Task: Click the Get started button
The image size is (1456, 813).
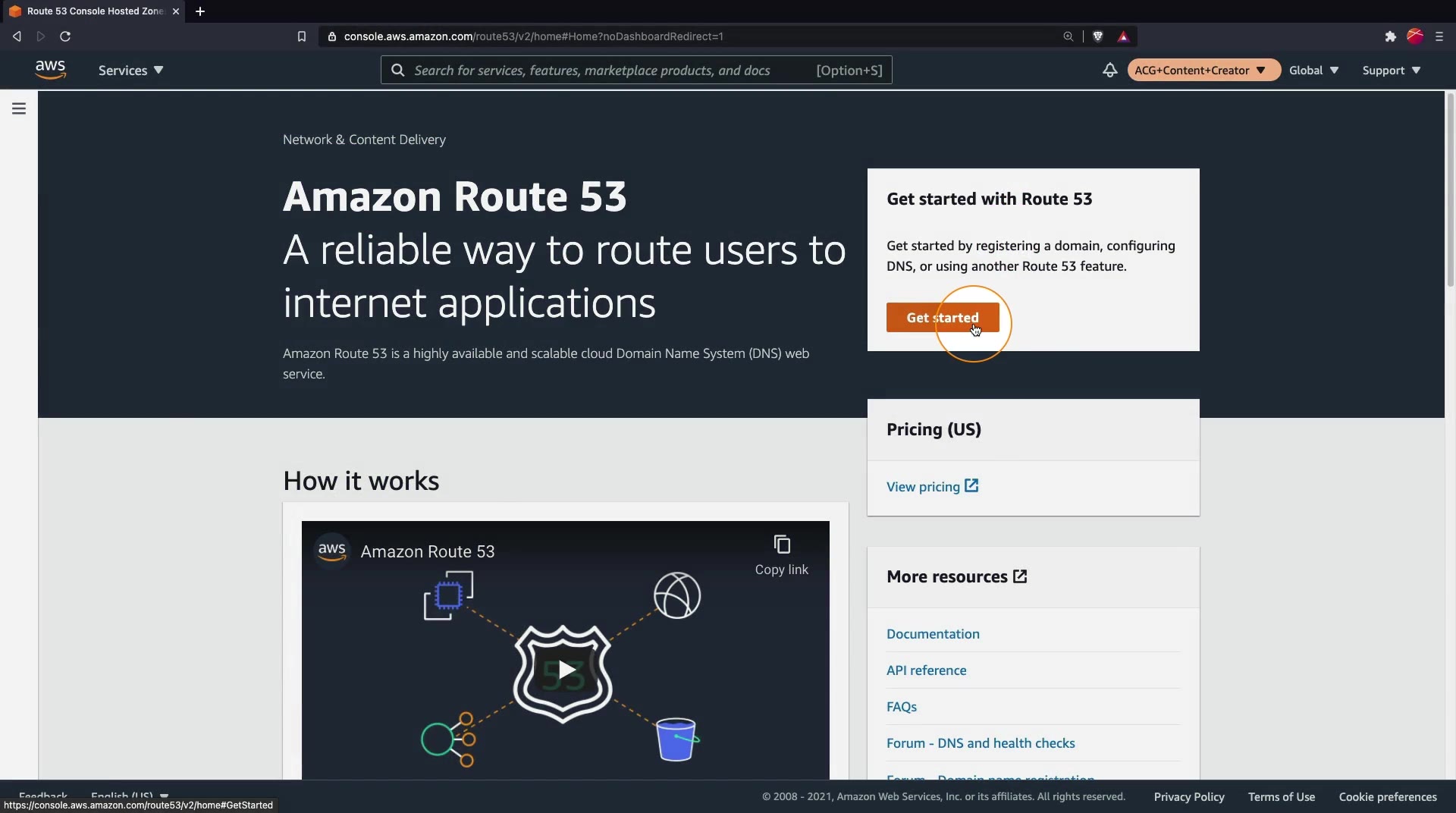Action: (x=943, y=318)
